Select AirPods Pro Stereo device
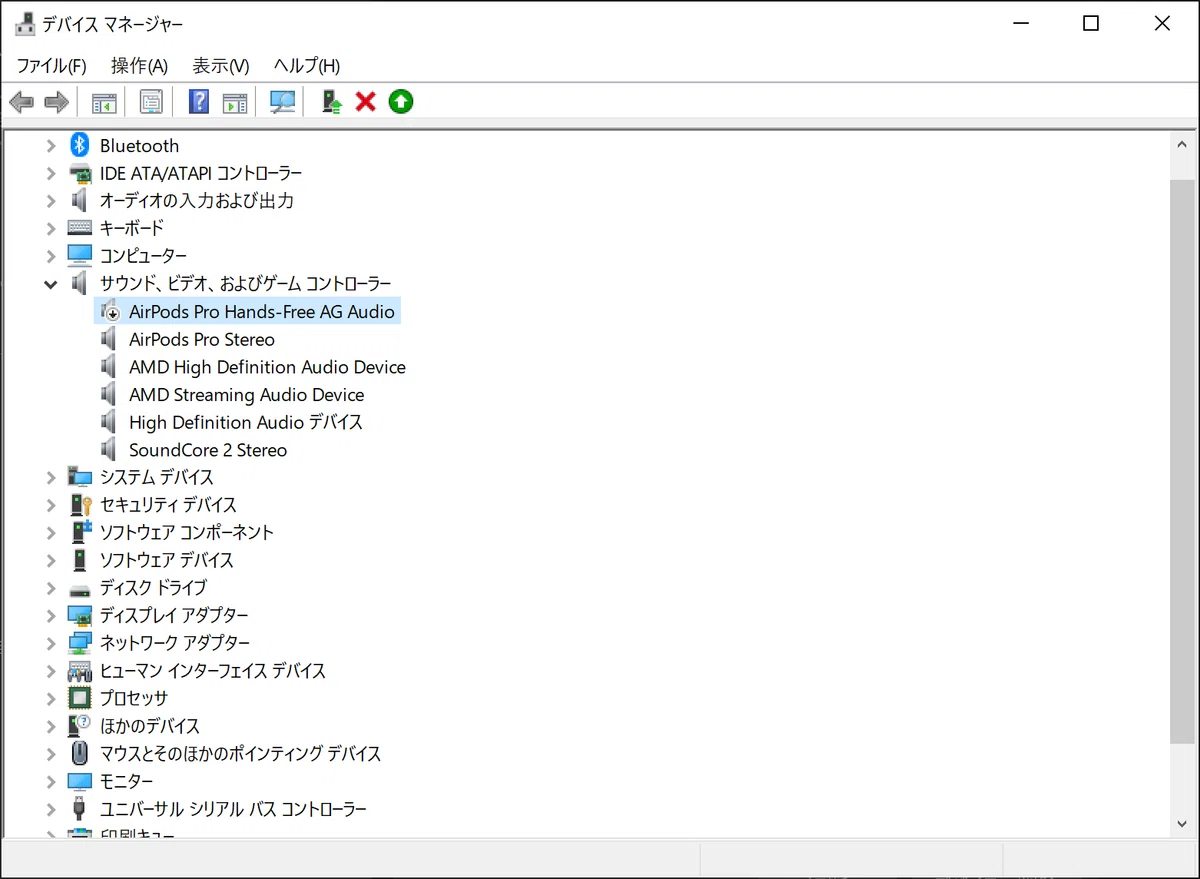The width and height of the screenshot is (1200, 879). click(x=202, y=339)
